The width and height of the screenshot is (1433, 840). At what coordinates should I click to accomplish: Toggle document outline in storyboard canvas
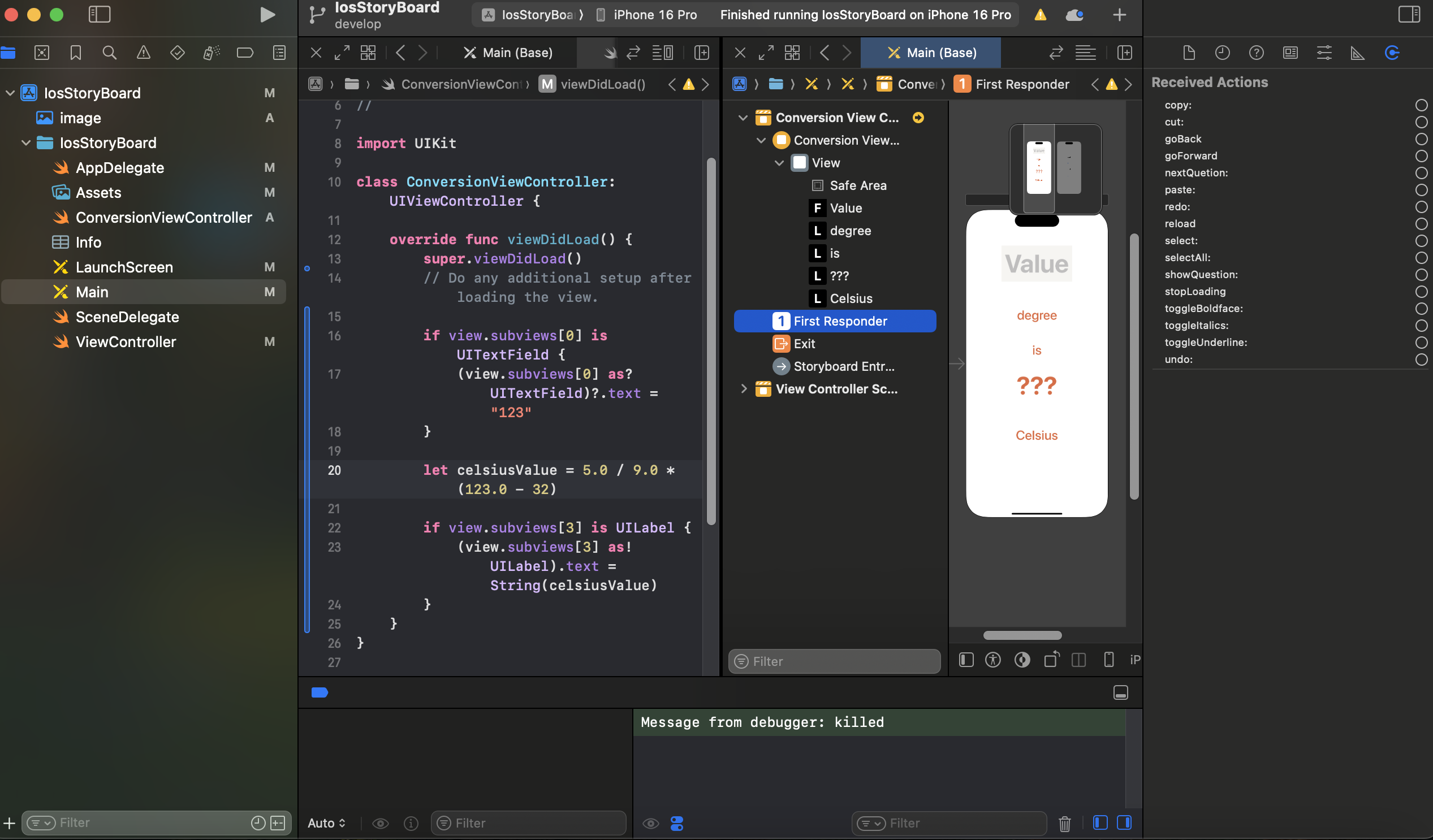966,659
